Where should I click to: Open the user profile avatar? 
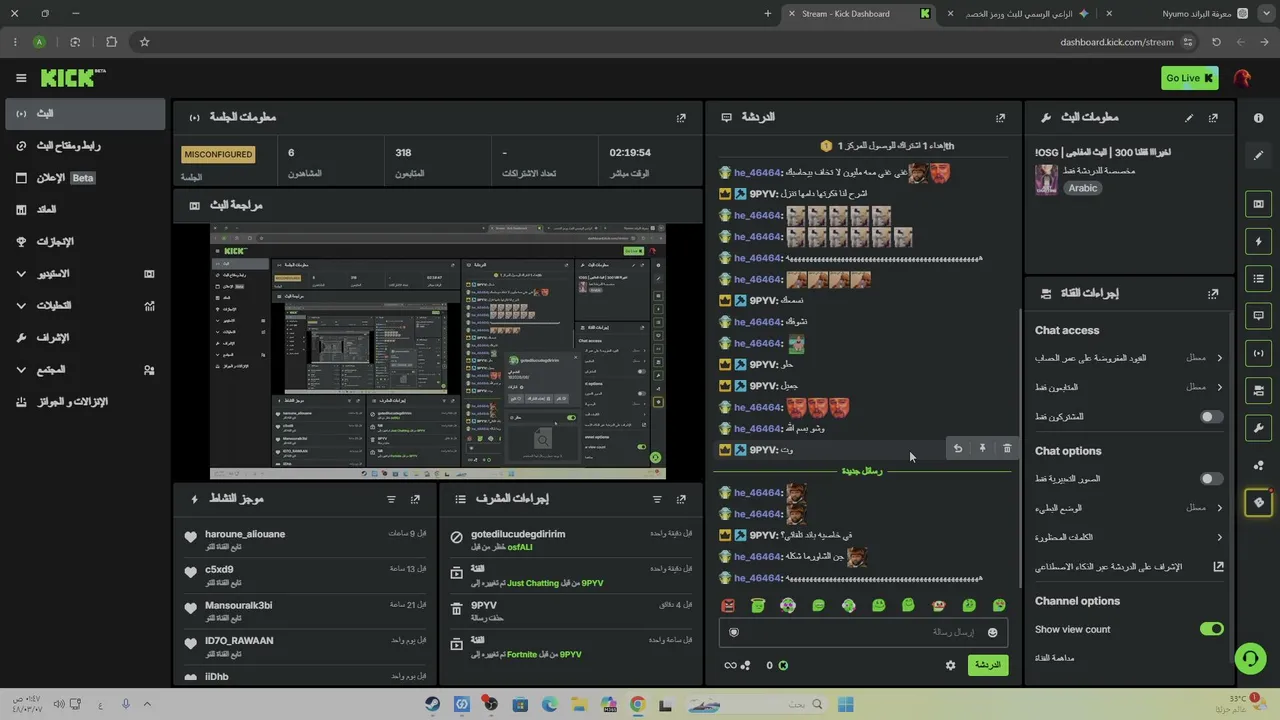click(x=1242, y=78)
